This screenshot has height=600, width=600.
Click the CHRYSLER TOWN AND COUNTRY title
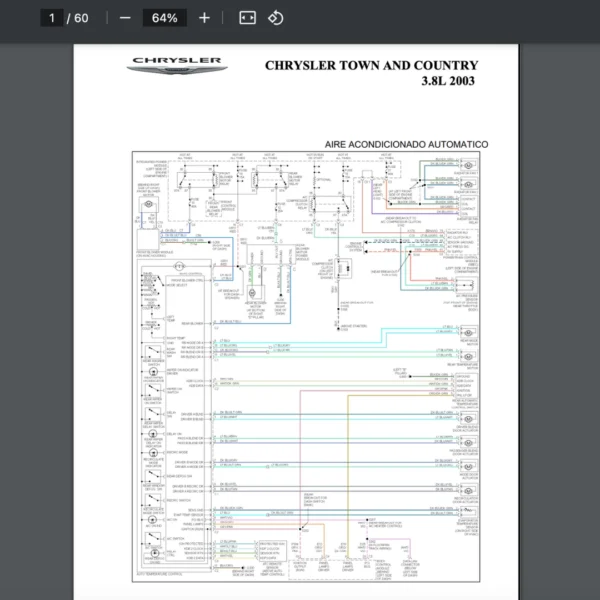pyautogui.click(x=371, y=66)
